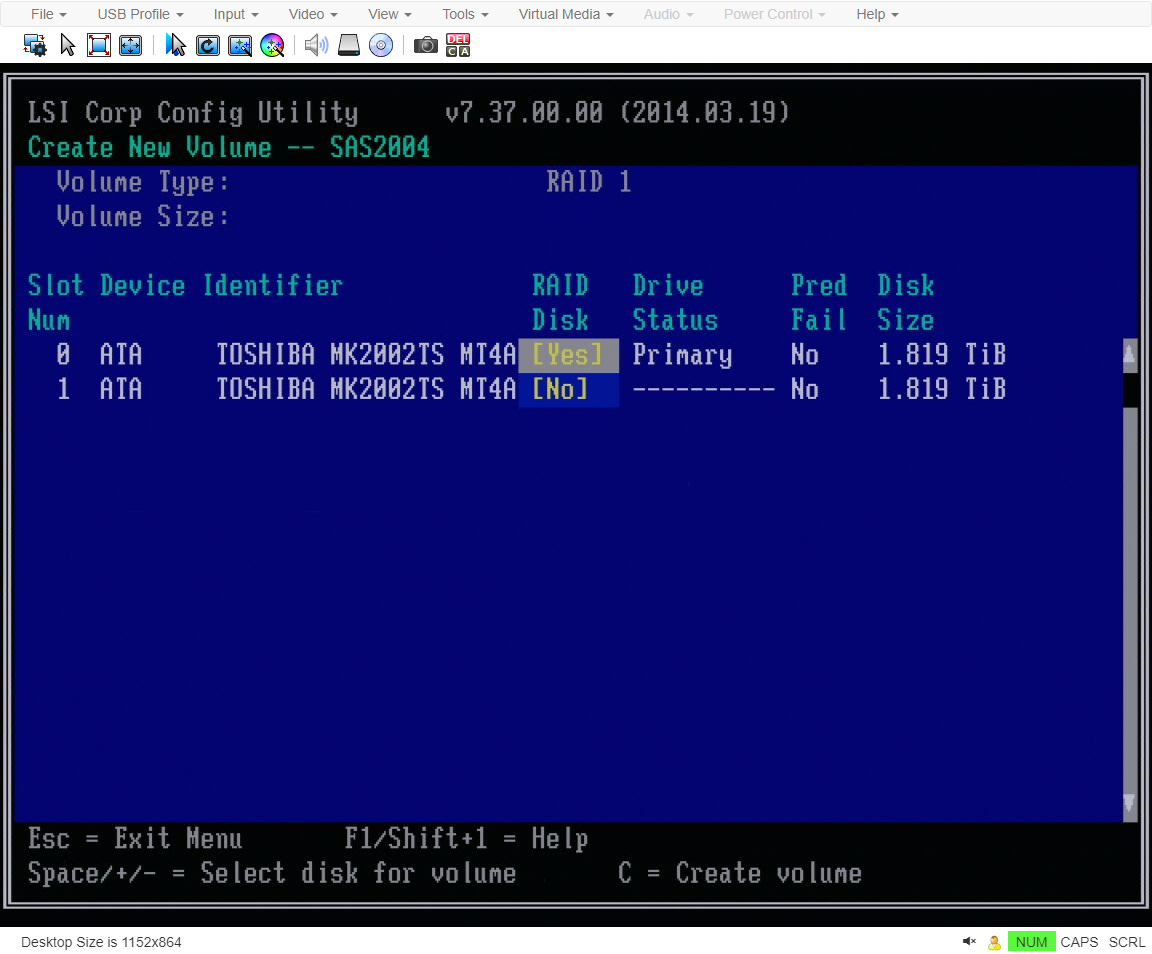Screen dimensions: 1152x954
Task: Take a screenshot with camera icon
Action: [425, 46]
